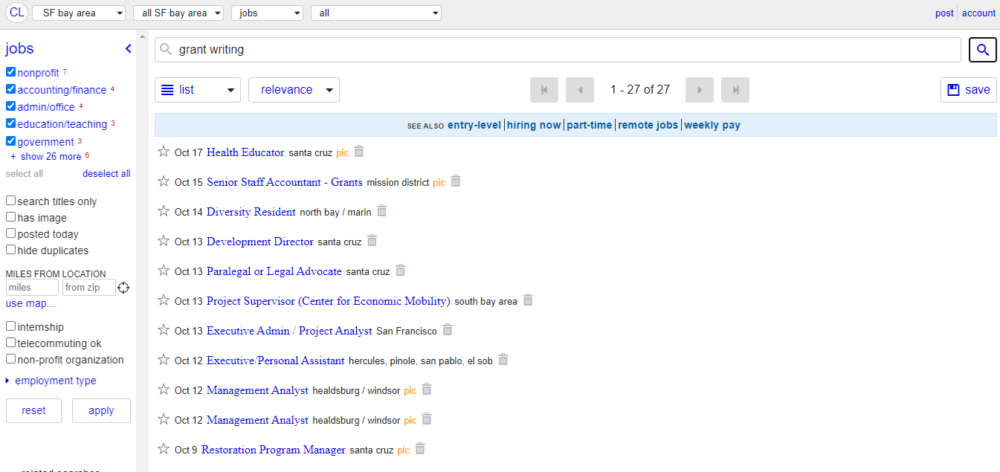This screenshot has height=472, width=1000.
Task: Open the 'all' subcategory dropdown
Action: 376,13
